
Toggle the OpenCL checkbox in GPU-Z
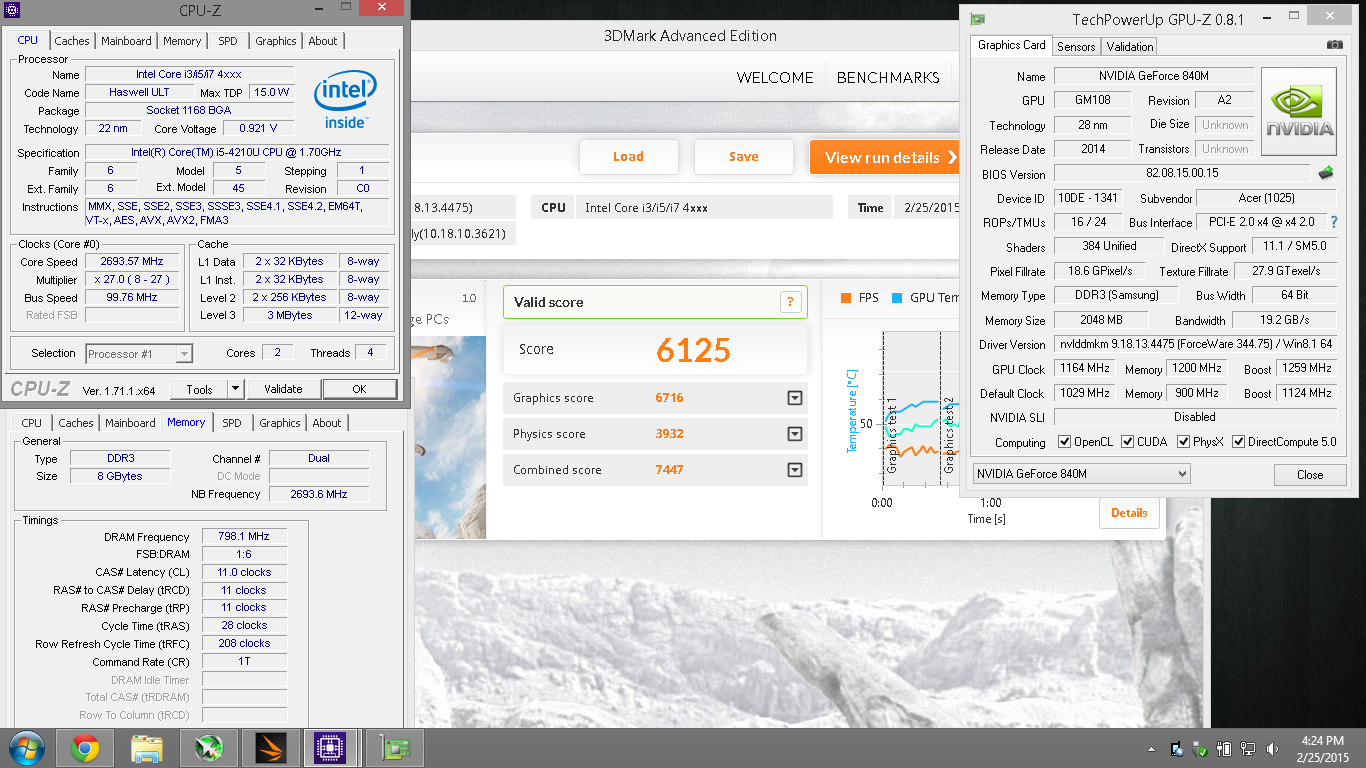(x=1065, y=442)
